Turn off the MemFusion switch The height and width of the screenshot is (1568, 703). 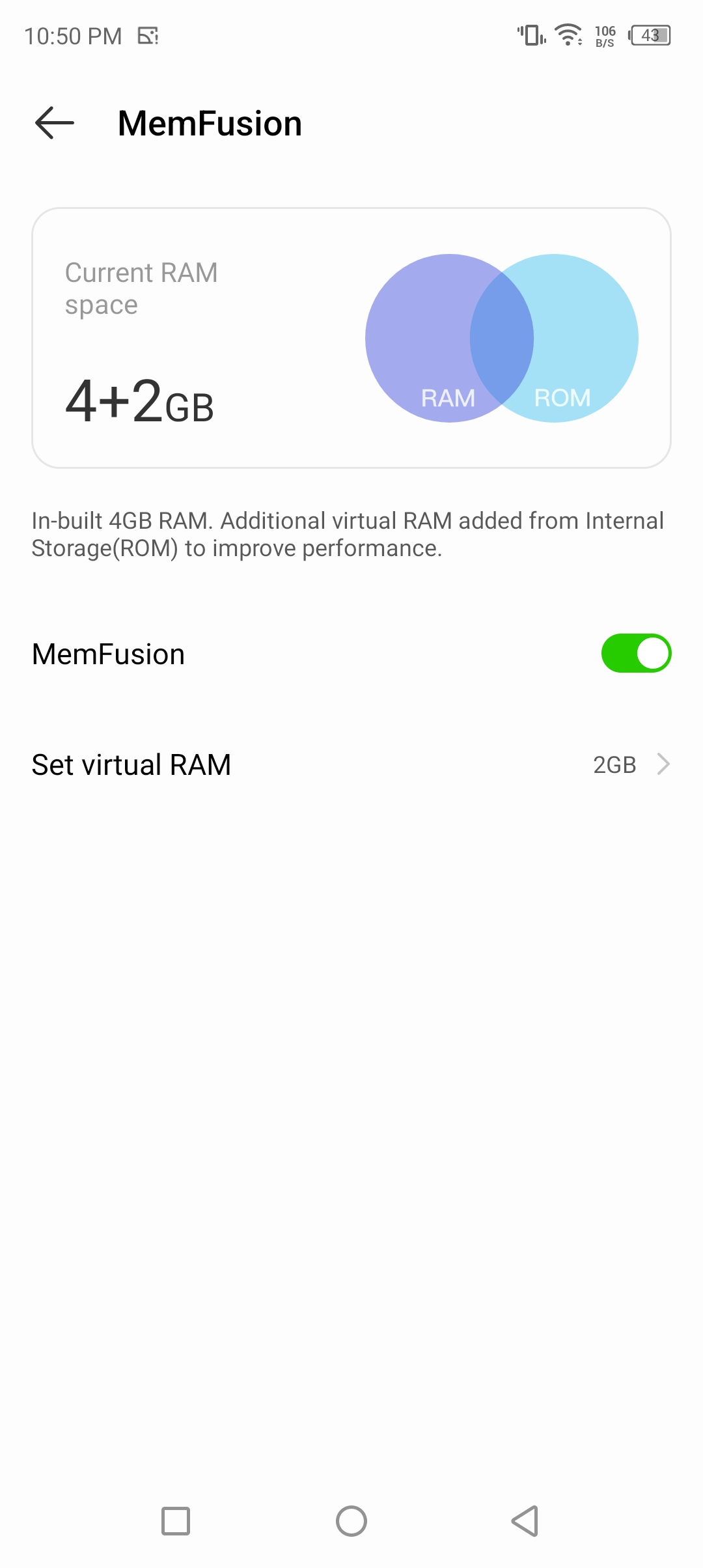(x=636, y=653)
